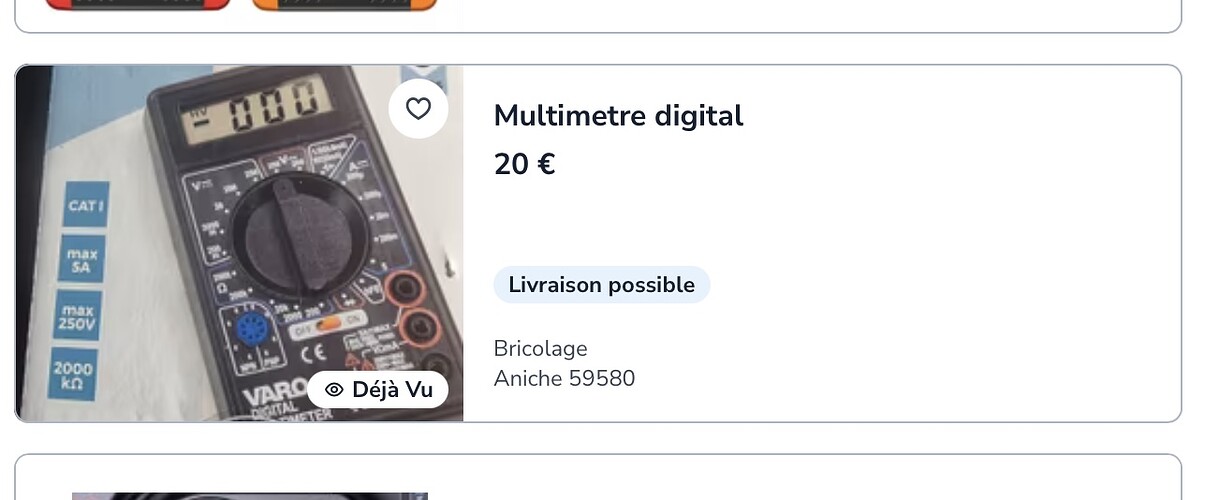Click the blue round transistor socket in the photo
This screenshot has height=500, width=1219.
pyautogui.click(x=252, y=329)
